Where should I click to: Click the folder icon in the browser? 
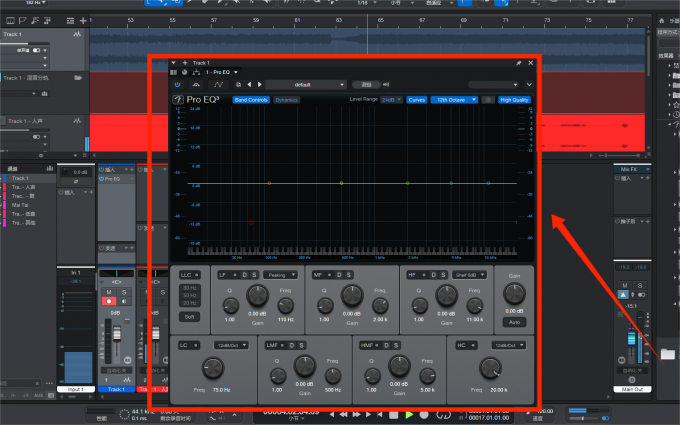click(x=668, y=354)
